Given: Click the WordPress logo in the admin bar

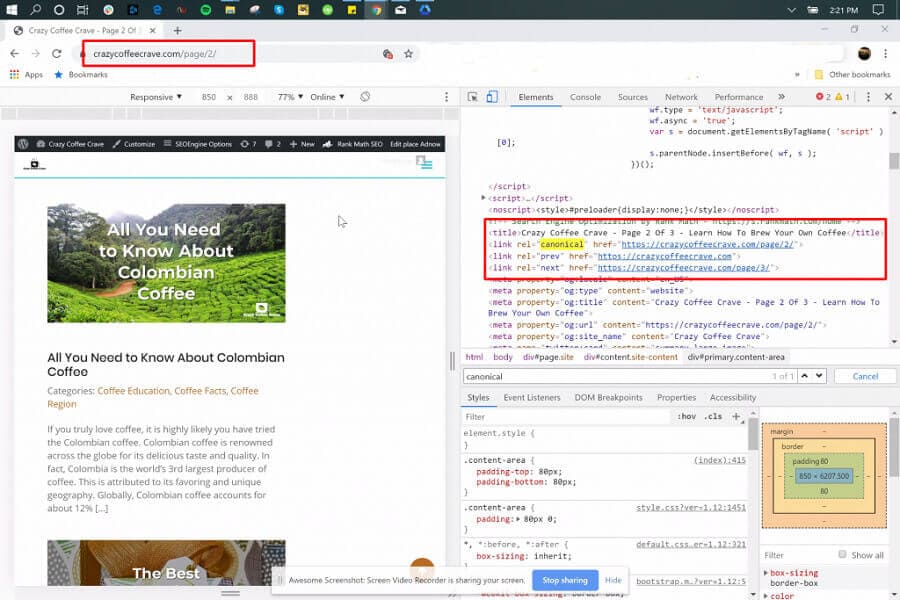Looking at the screenshot, I should click(x=22, y=143).
